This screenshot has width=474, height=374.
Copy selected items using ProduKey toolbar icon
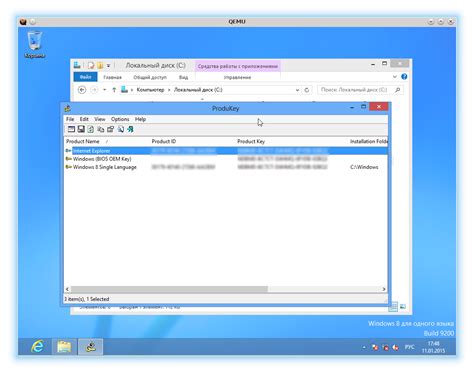101,129
